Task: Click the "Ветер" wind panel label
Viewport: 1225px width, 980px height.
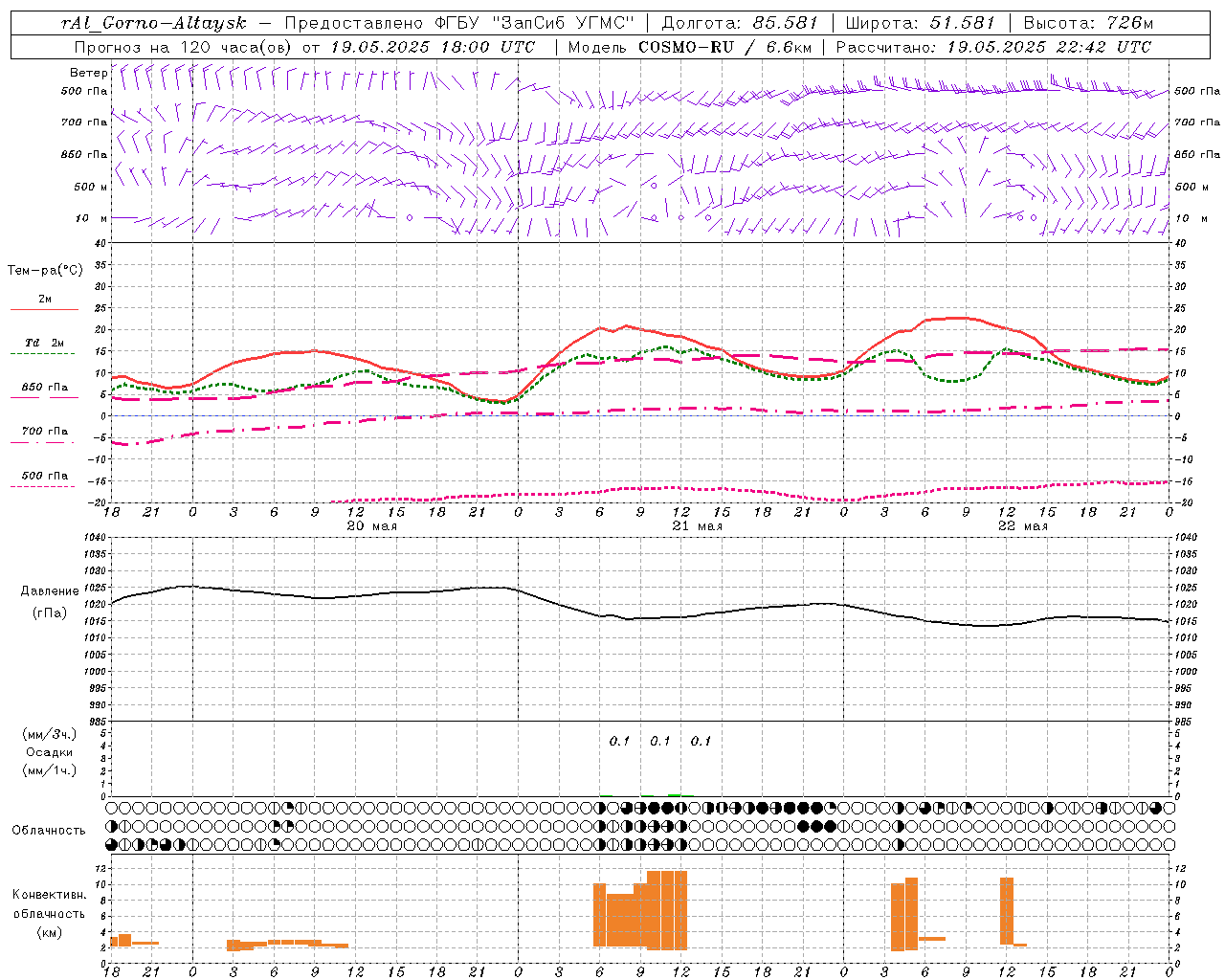Action: [88, 73]
